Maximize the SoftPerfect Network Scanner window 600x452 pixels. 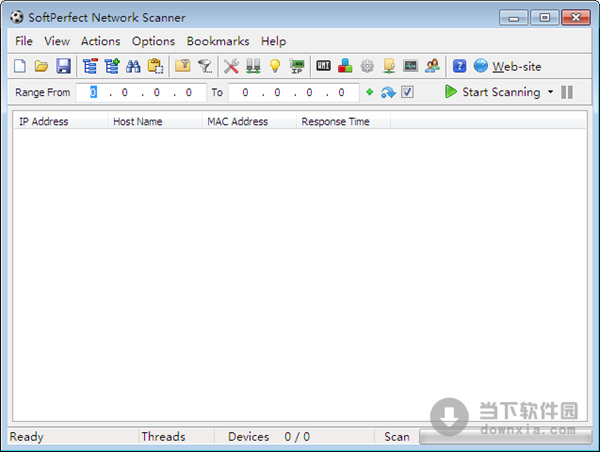coord(545,18)
